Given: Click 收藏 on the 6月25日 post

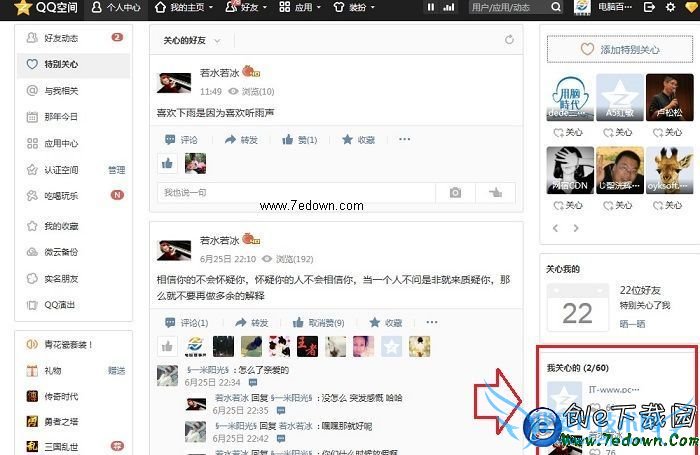Looking at the screenshot, I should click(386, 322).
